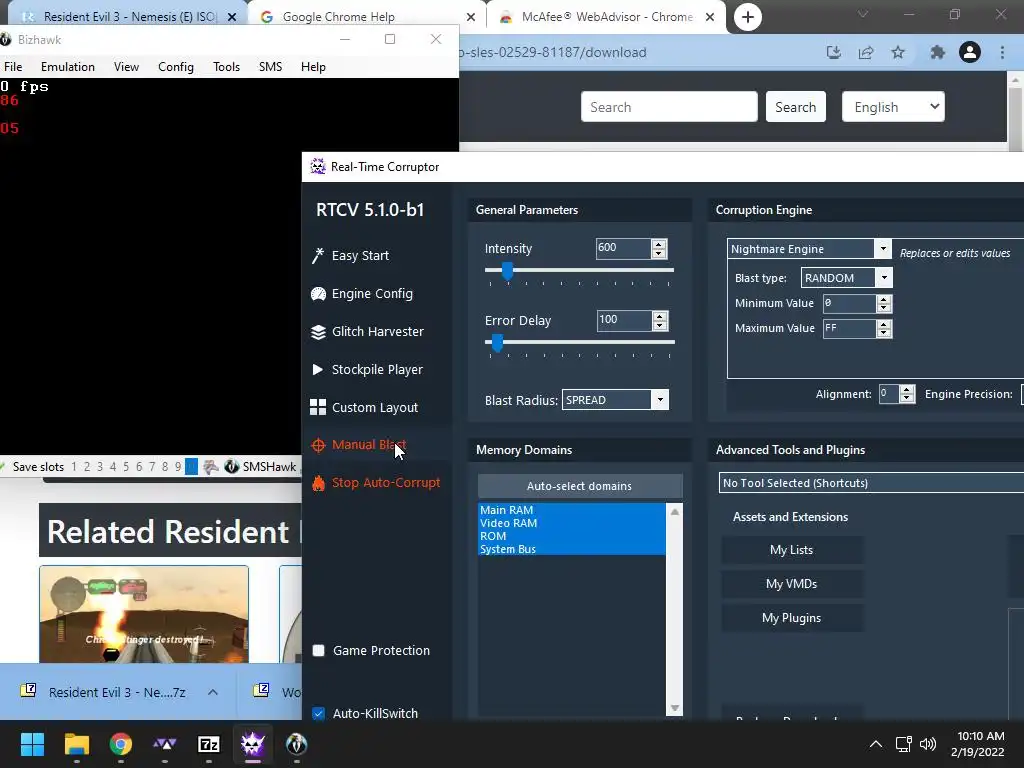Viewport: 1024px width, 768px height.
Task: Open Bizhawk View menu
Action: [126, 67]
